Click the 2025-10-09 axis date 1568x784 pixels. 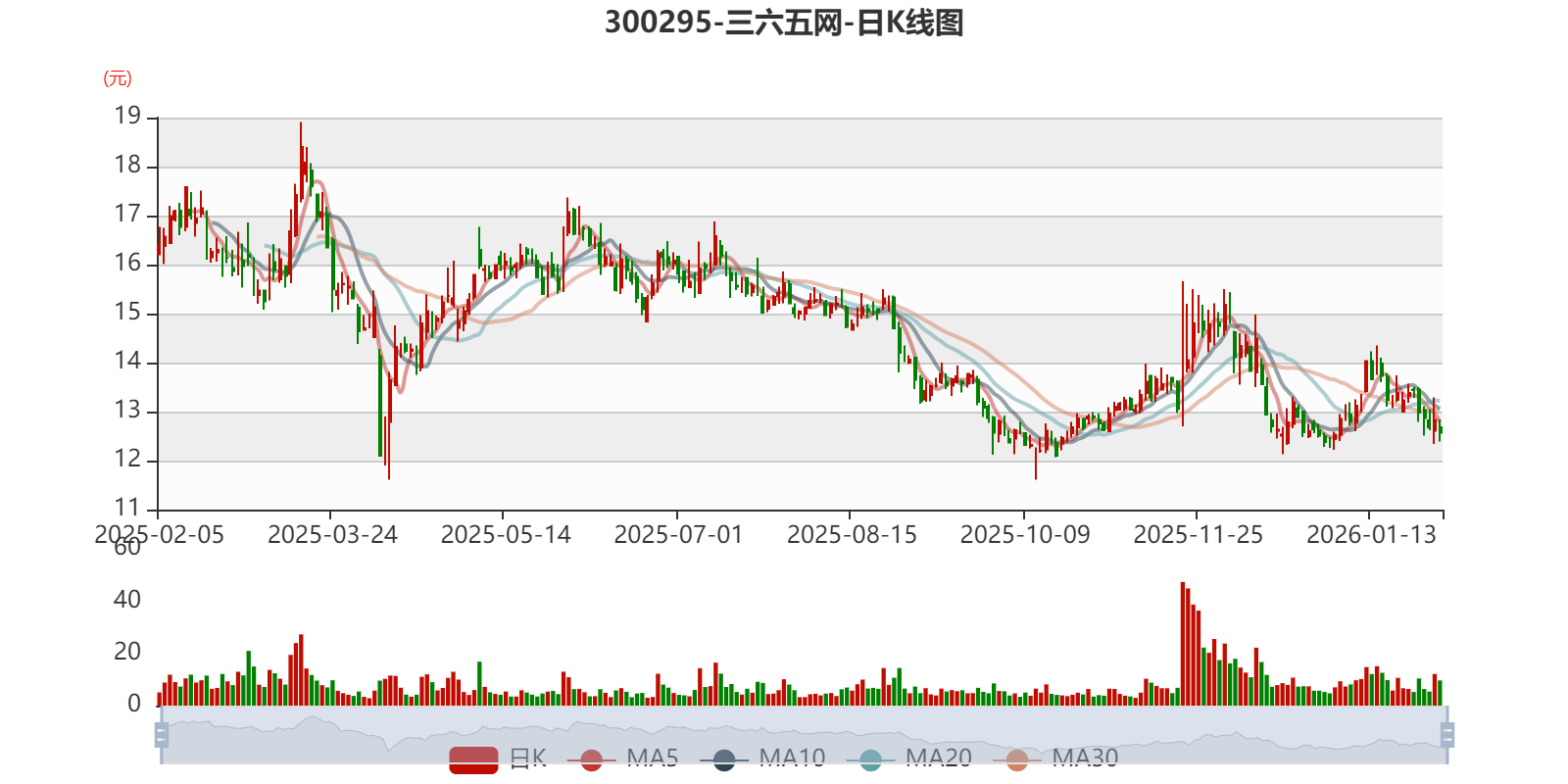pyautogui.click(x=1025, y=535)
